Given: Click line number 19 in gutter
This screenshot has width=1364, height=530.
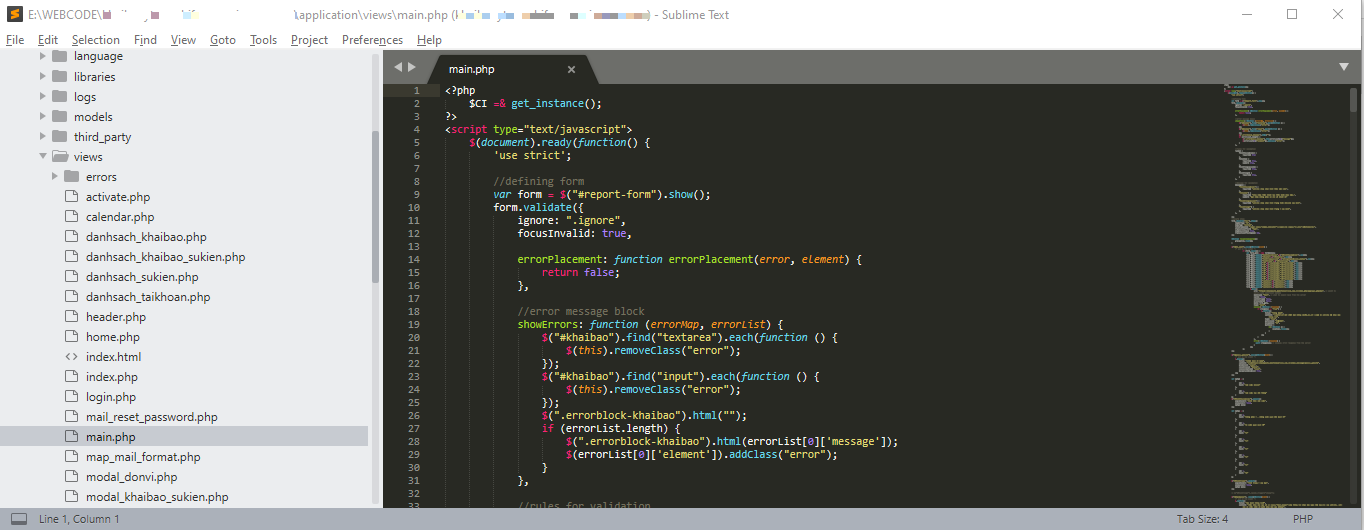Looking at the screenshot, I should [x=414, y=324].
